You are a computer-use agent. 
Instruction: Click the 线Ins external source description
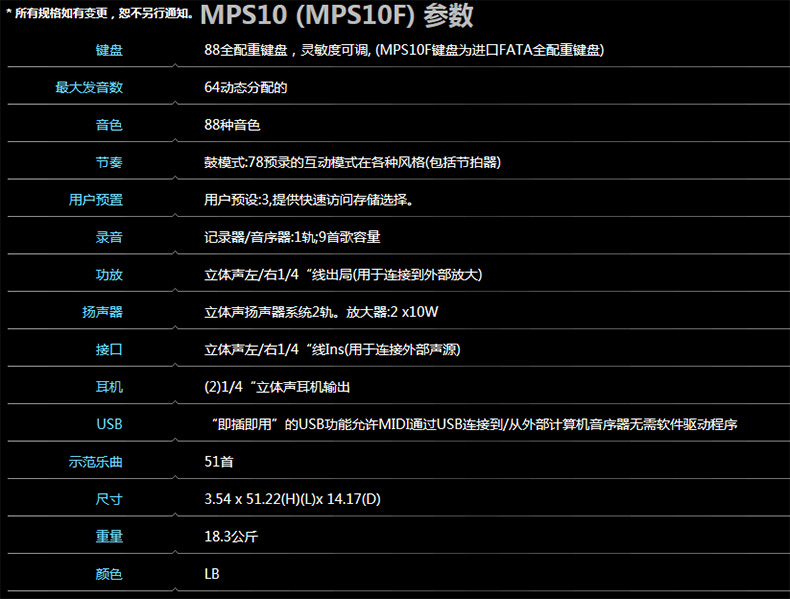pos(333,349)
